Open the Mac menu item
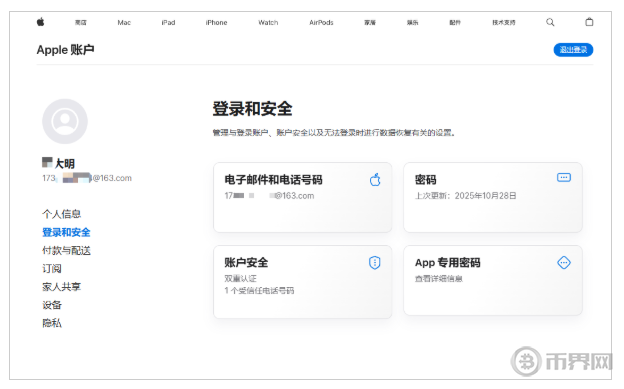This screenshot has height=389, width=624. (x=124, y=23)
